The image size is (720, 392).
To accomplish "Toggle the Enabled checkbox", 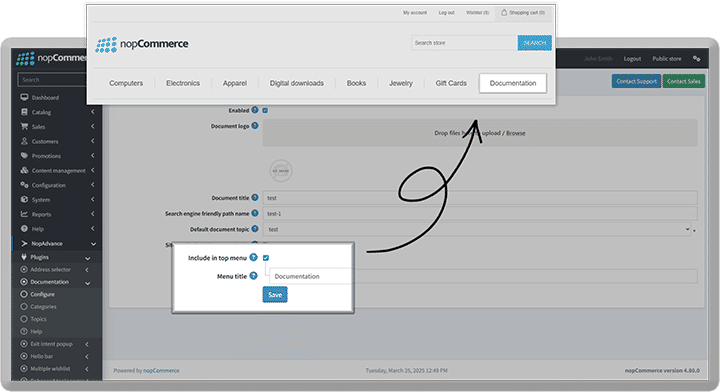I will pos(265,110).
